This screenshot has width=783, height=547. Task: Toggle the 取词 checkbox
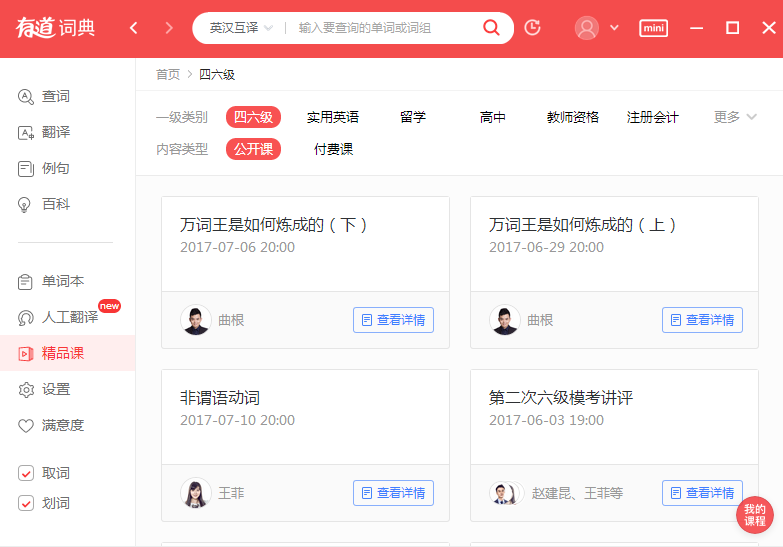point(27,473)
